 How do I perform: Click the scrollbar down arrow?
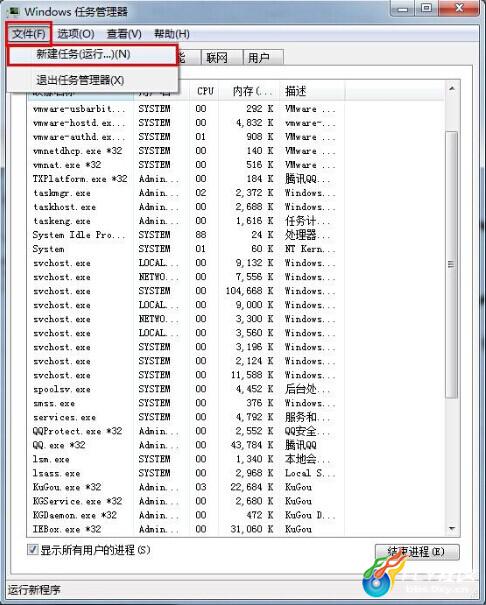click(452, 528)
